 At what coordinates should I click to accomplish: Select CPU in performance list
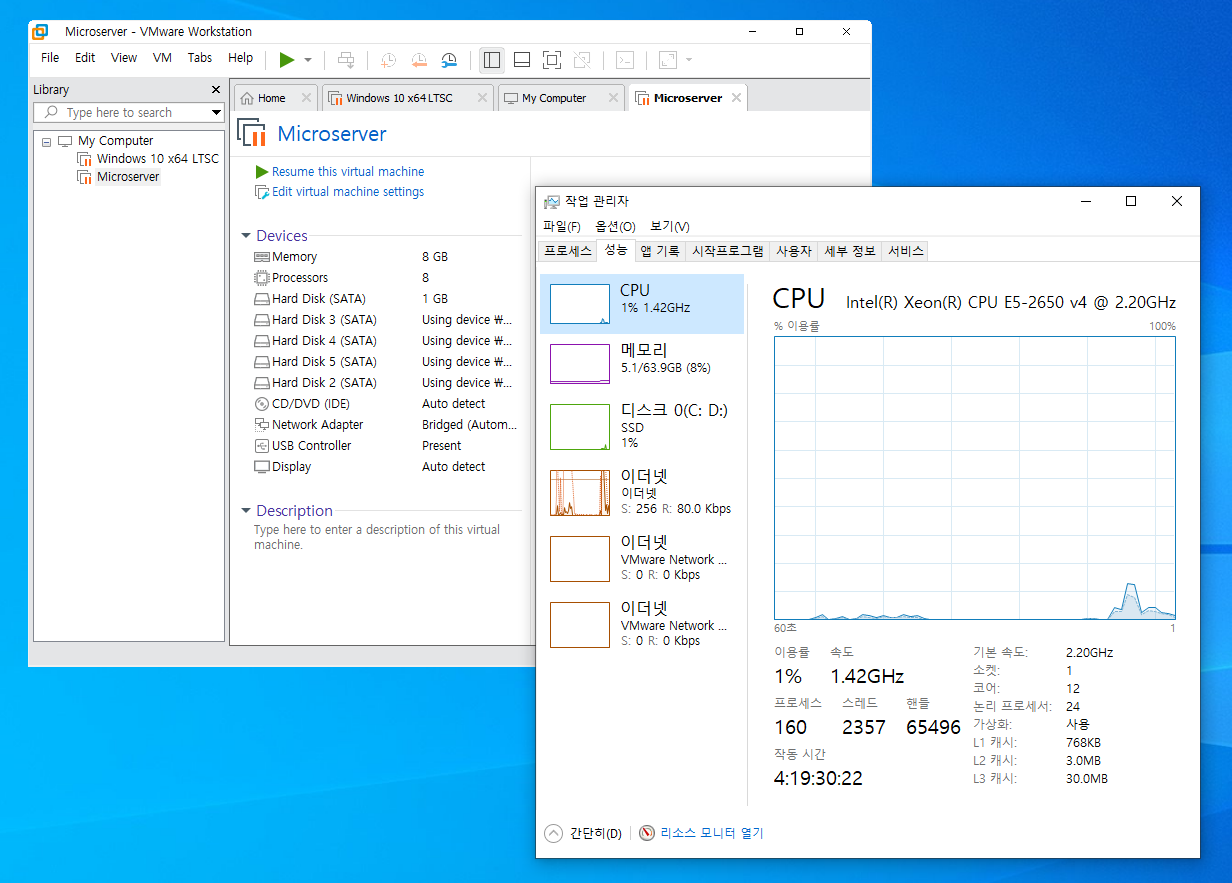[x=642, y=304]
